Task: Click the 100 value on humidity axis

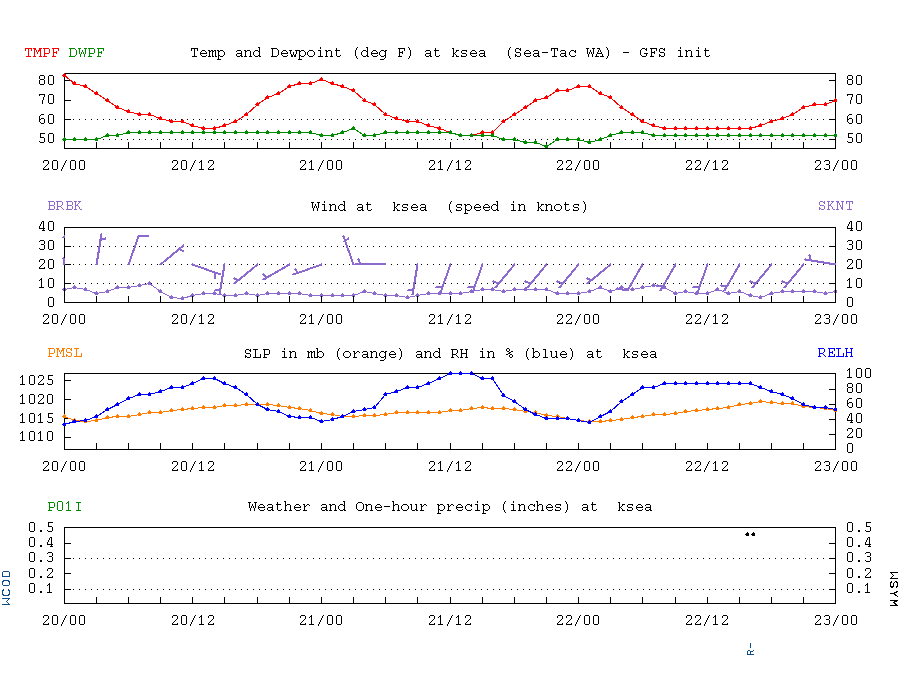Action: (859, 374)
